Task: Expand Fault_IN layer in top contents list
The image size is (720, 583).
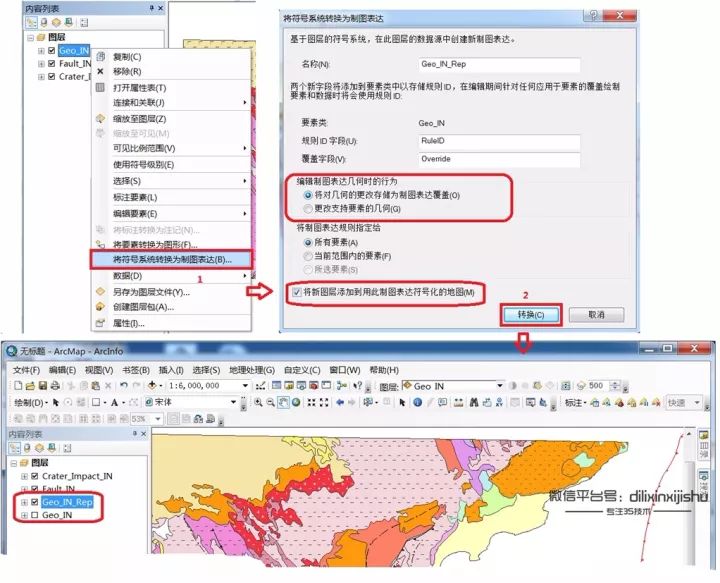Action: (41, 63)
